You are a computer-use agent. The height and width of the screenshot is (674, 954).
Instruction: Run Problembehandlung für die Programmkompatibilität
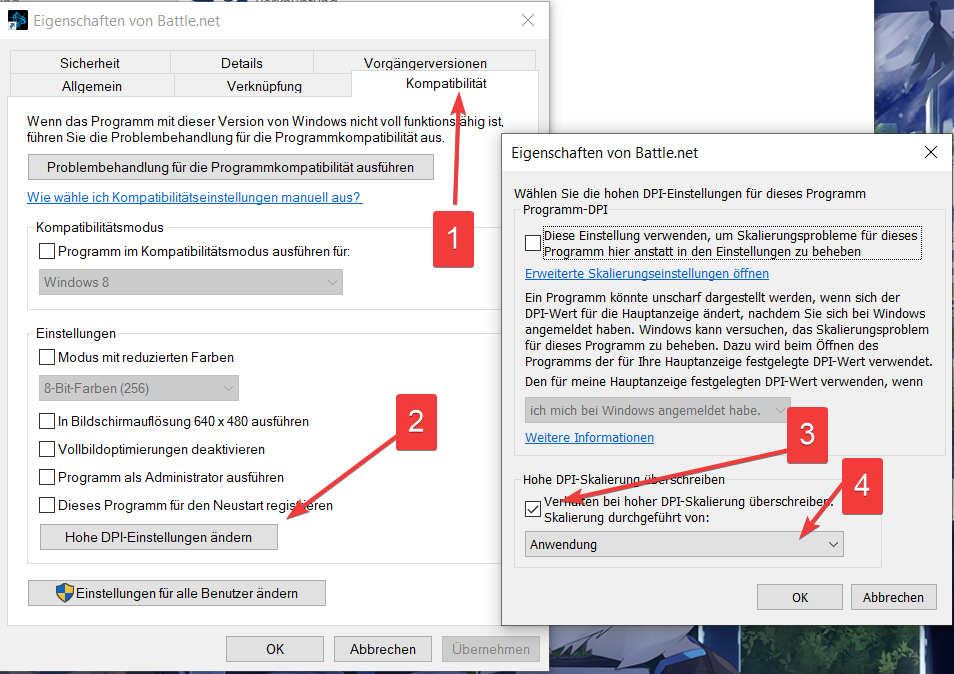coord(231,167)
